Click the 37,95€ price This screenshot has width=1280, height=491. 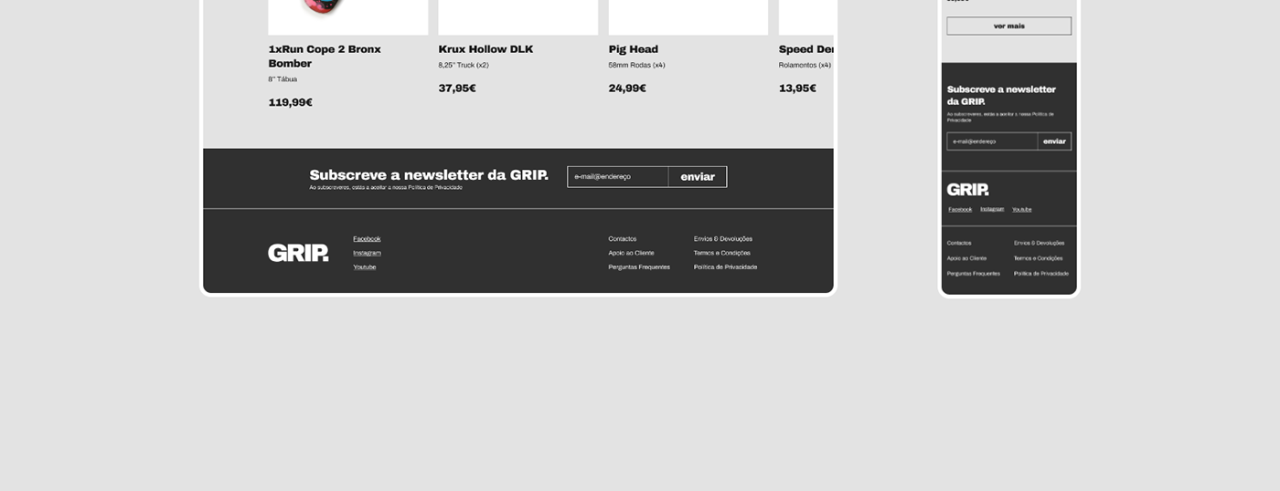point(457,88)
